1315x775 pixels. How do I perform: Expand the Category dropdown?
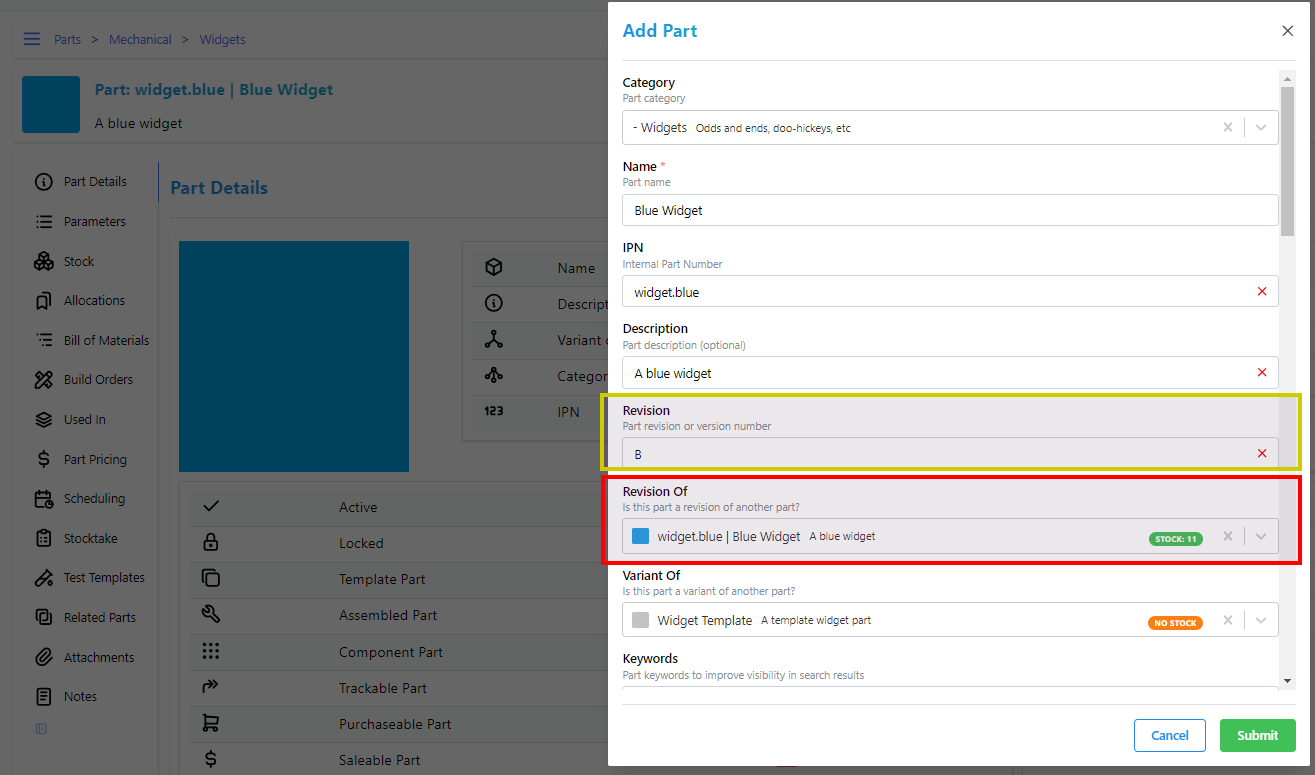[x=1260, y=128]
